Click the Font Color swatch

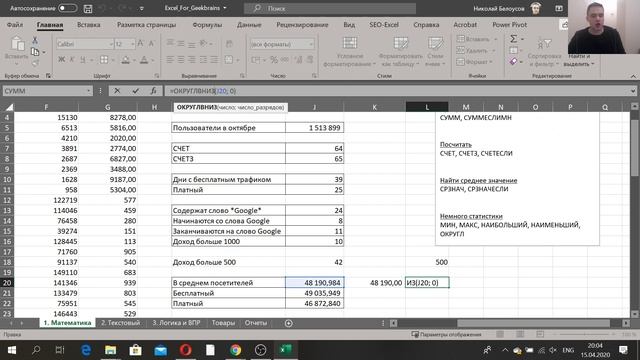(x=144, y=60)
